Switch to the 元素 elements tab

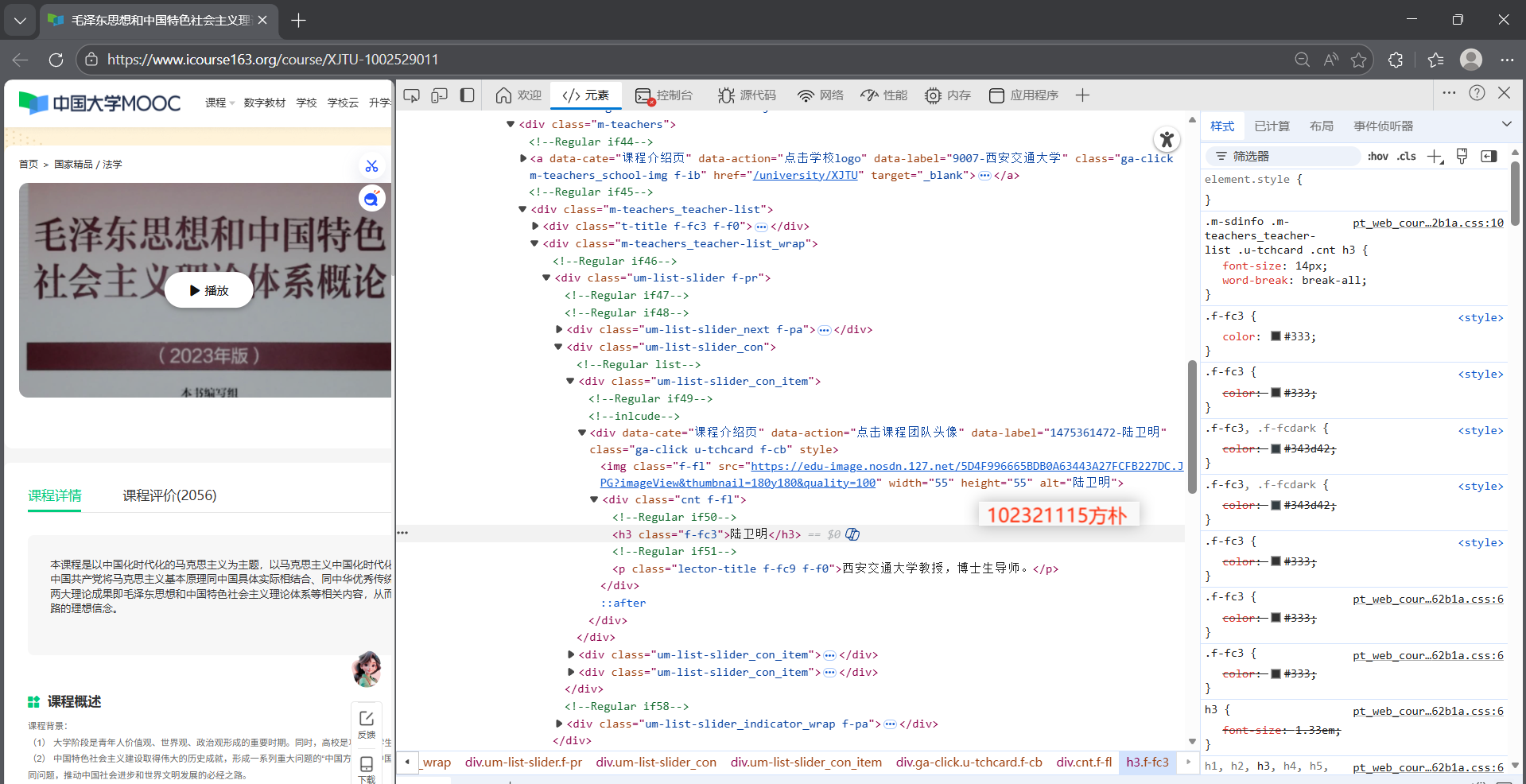(x=586, y=95)
